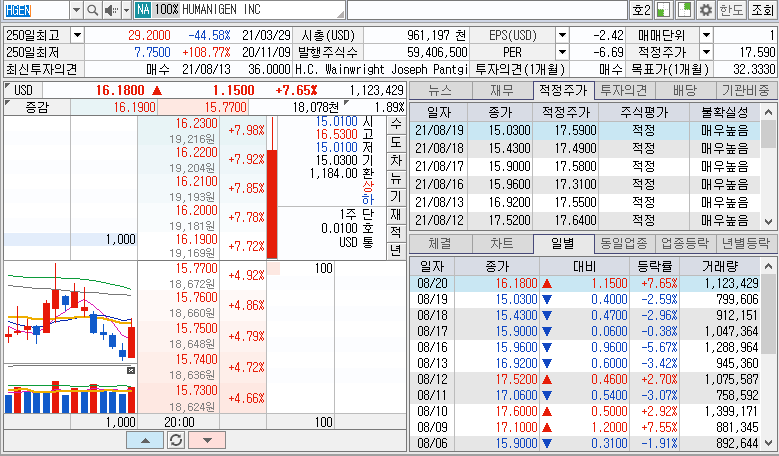Open the 250일최고 dropdown arrow
Viewport: 779px width, 456px height.
pyautogui.click(x=78, y=35)
